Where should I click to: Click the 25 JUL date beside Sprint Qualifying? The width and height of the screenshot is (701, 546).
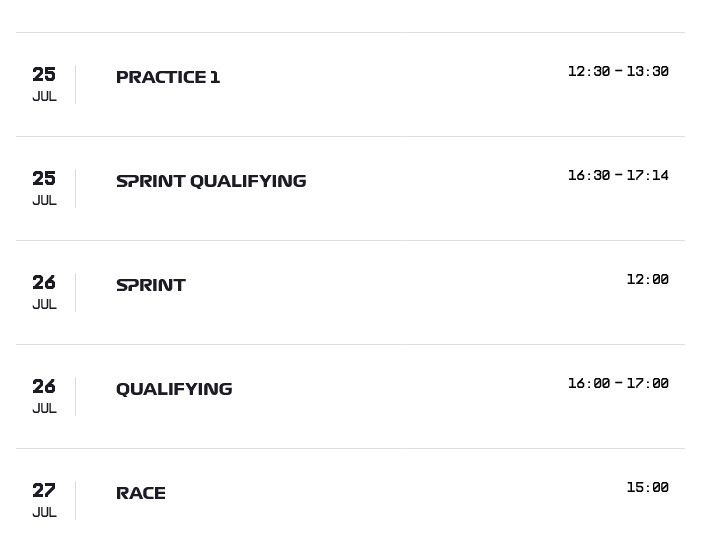(x=44, y=188)
